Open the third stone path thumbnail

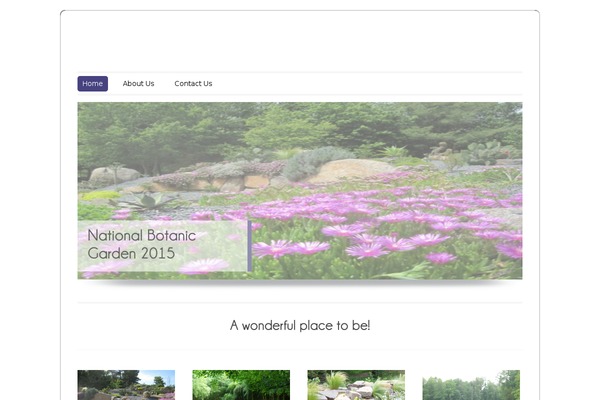pyautogui.click(x=356, y=385)
